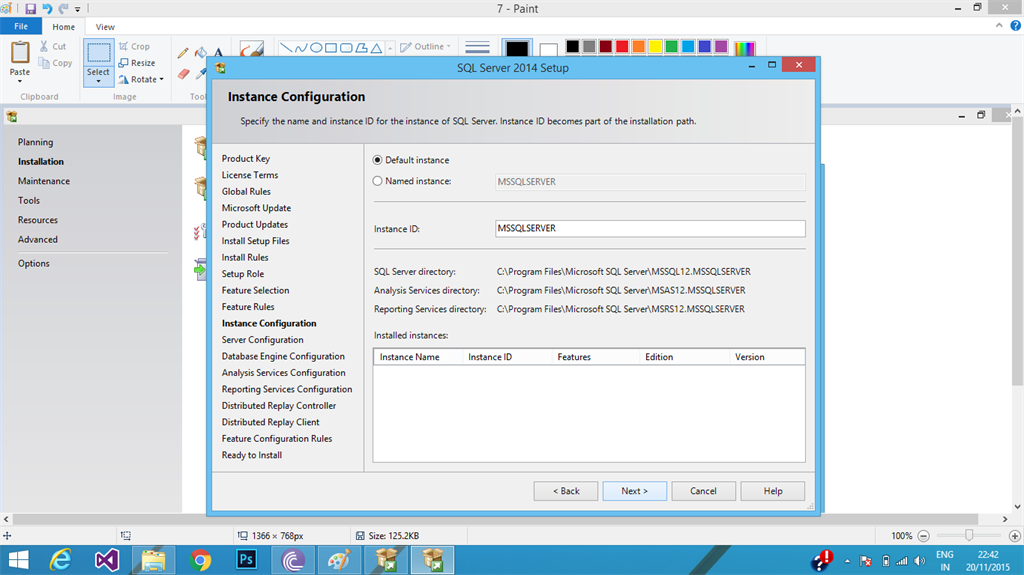1024x575 pixels.
Task: Open Photoshop from the taskbar
Action: [246, 560]
